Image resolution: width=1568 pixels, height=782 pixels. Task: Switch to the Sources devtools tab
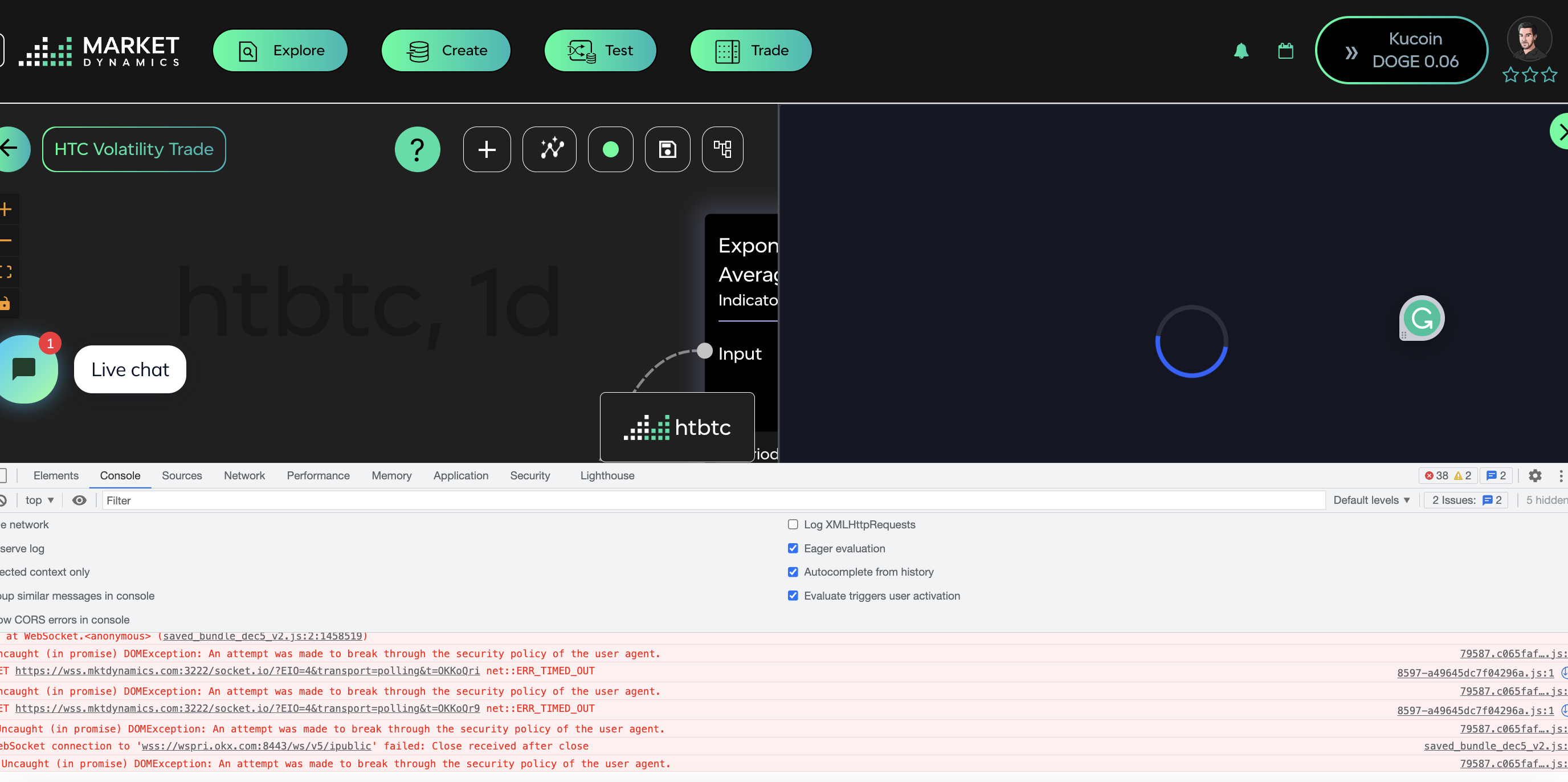[x=181, y=476]
